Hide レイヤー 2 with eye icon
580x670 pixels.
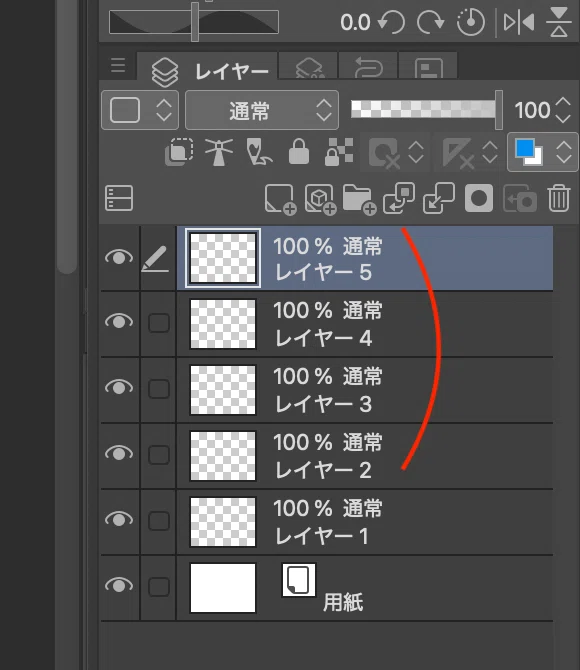point(119,453)
